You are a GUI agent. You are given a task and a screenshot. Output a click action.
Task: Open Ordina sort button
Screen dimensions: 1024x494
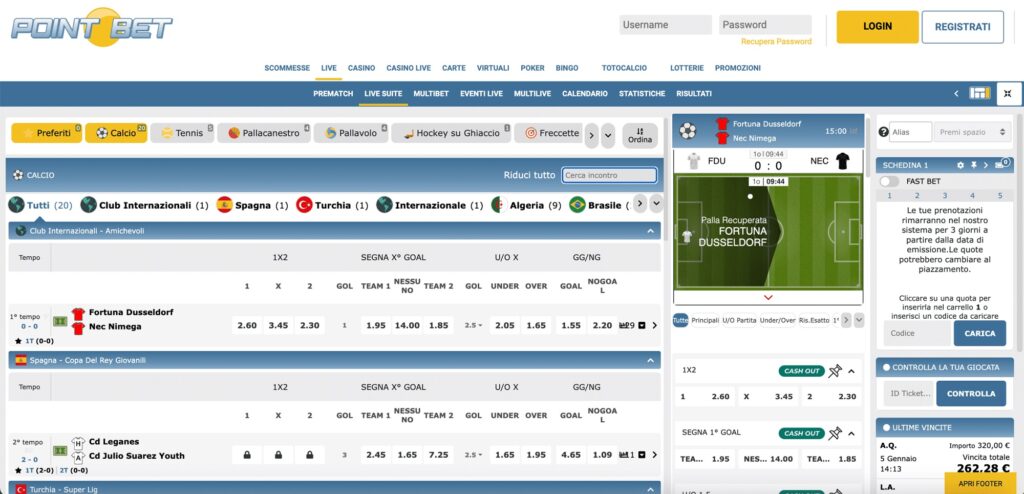[x=640, y=135]
